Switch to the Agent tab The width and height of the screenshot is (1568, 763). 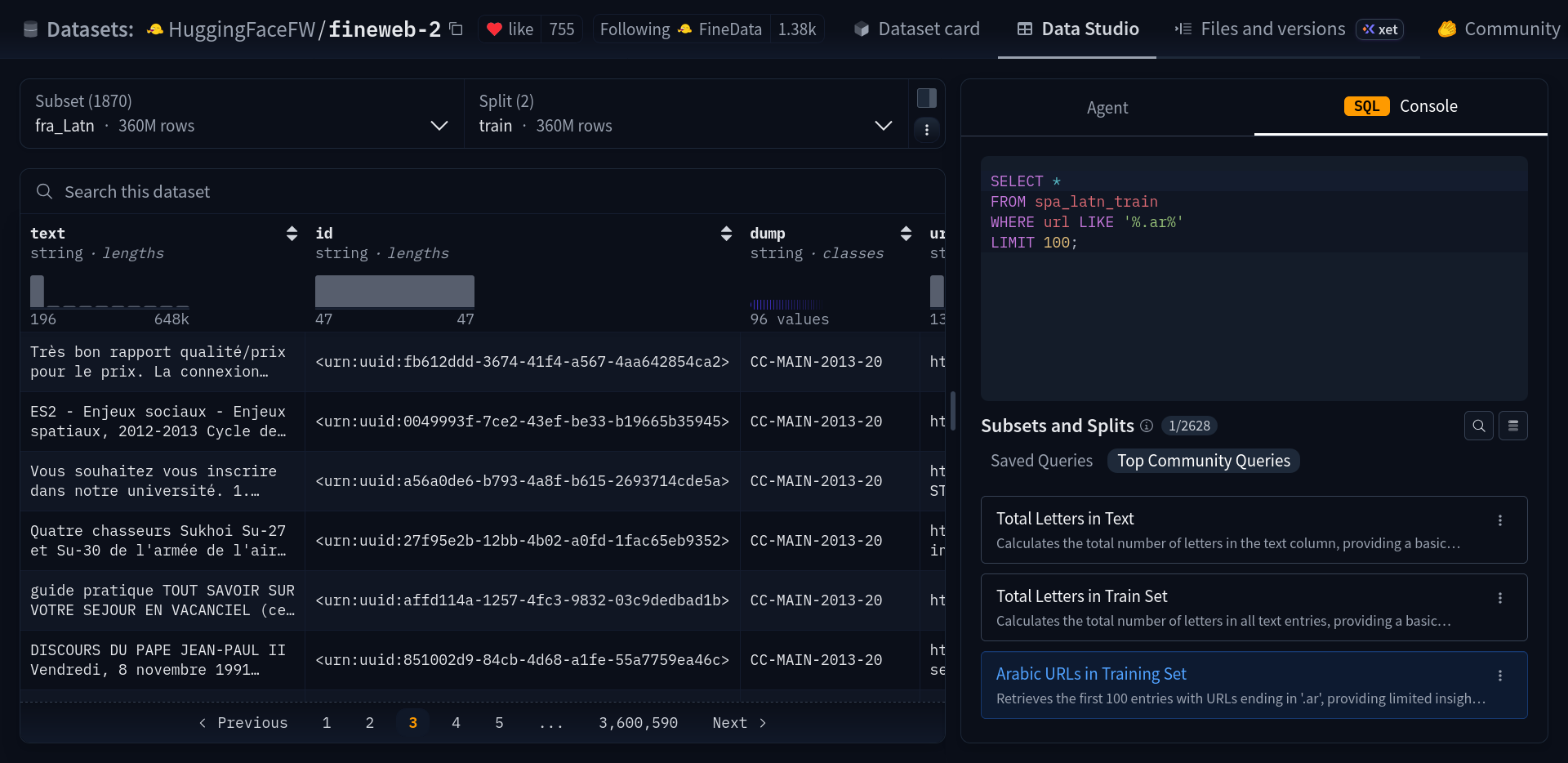(1107, 108)
